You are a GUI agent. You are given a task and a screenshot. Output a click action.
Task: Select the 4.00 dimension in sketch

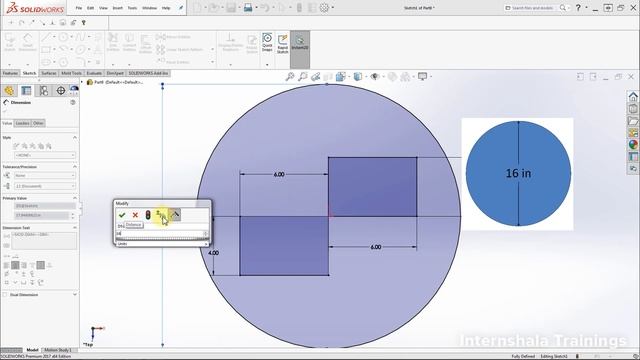[x=213, y=253]
